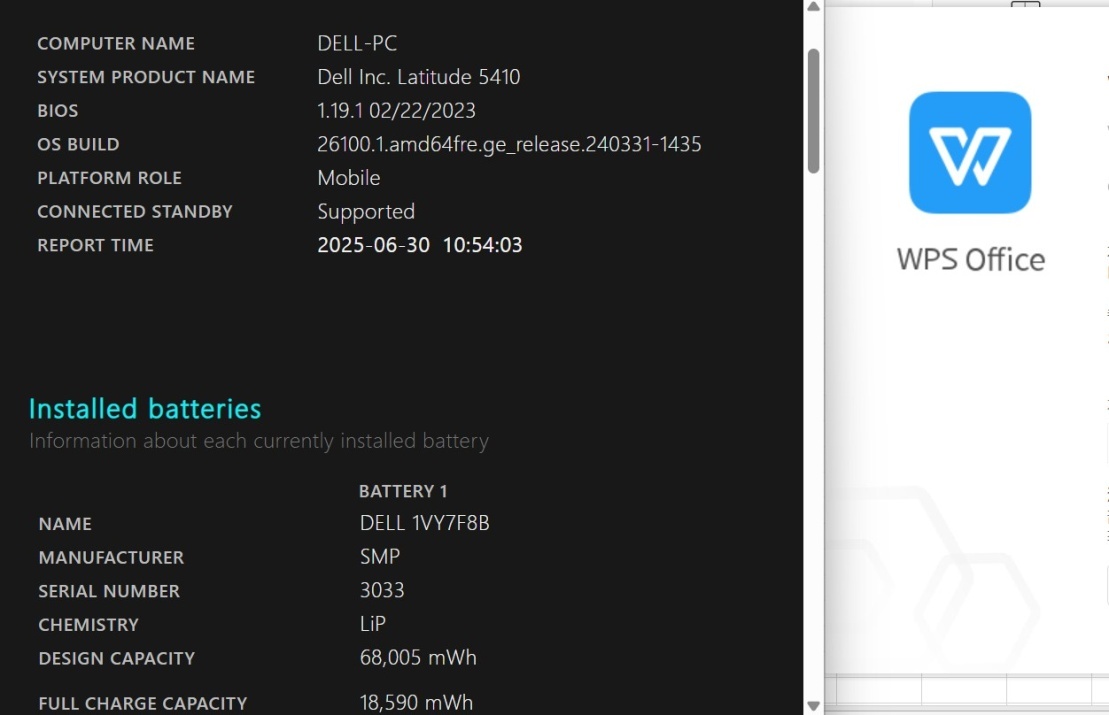Click the report date 2025-06-30
This screenshot has height=715, width=1109.
pos(373,245)
